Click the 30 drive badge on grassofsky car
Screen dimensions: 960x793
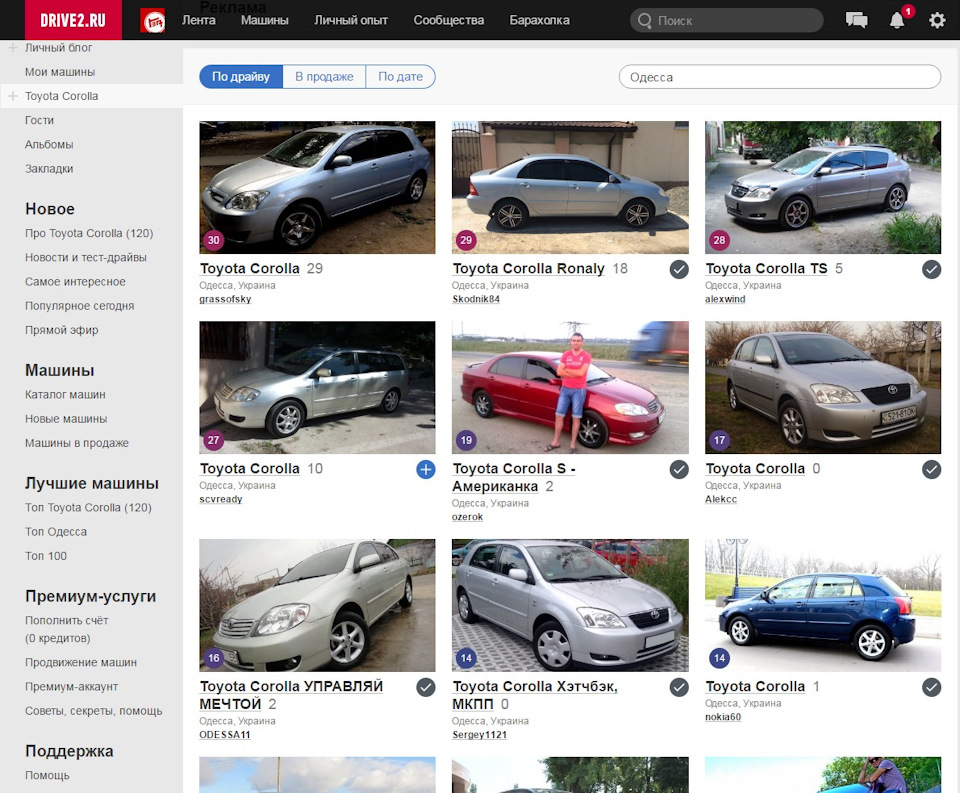pos(213,240)
